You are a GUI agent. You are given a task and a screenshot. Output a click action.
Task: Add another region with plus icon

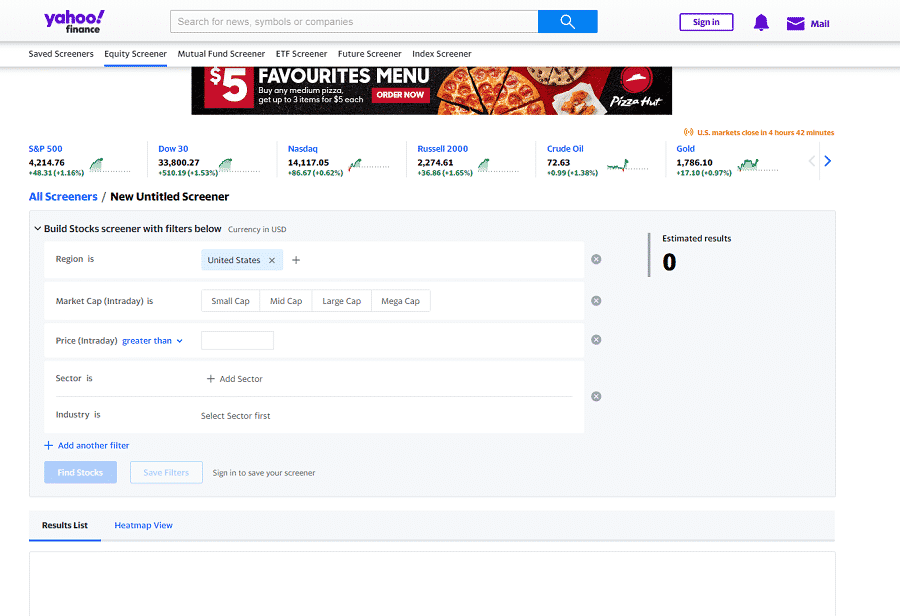[x=296, y=260]
